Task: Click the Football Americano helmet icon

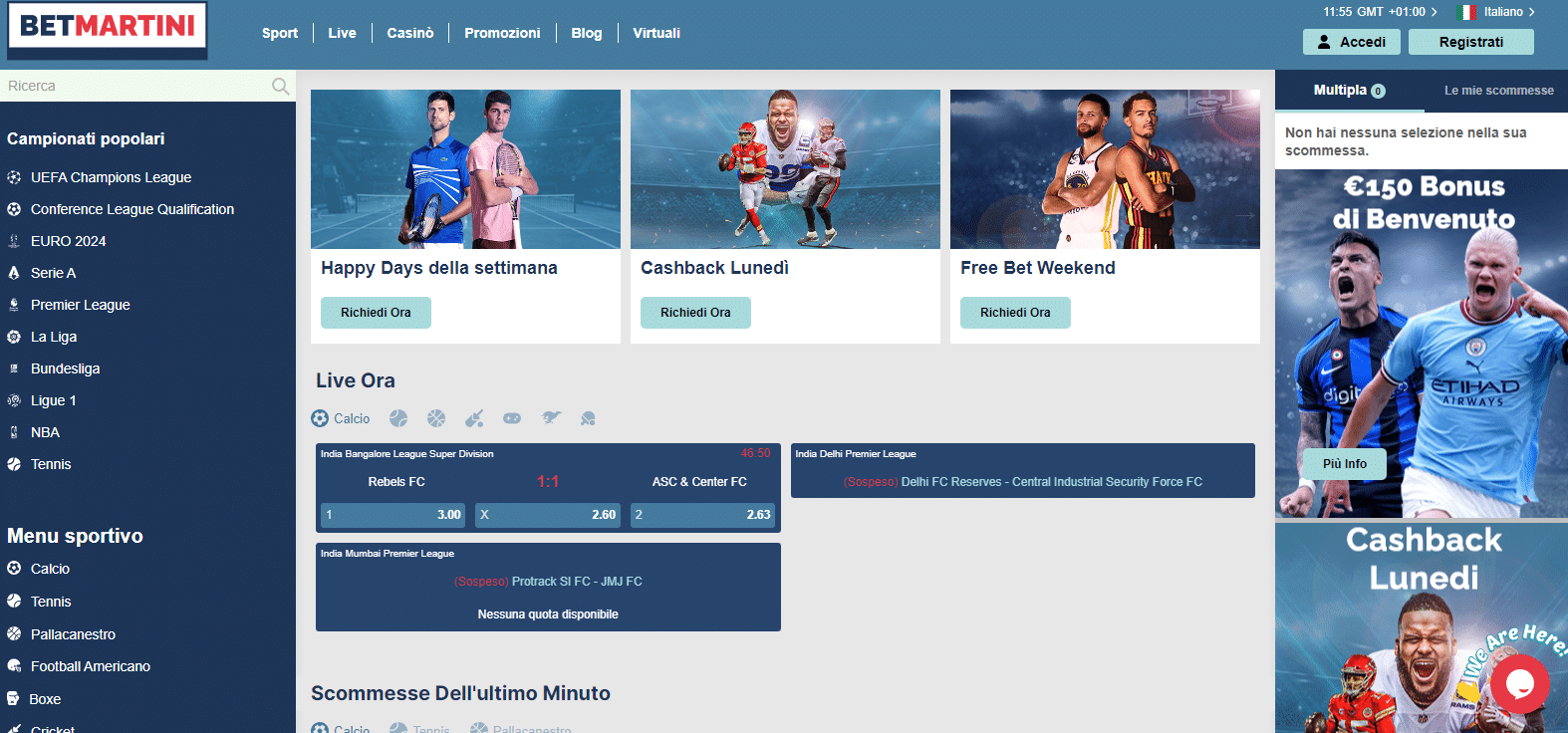Action: (14, 666)
